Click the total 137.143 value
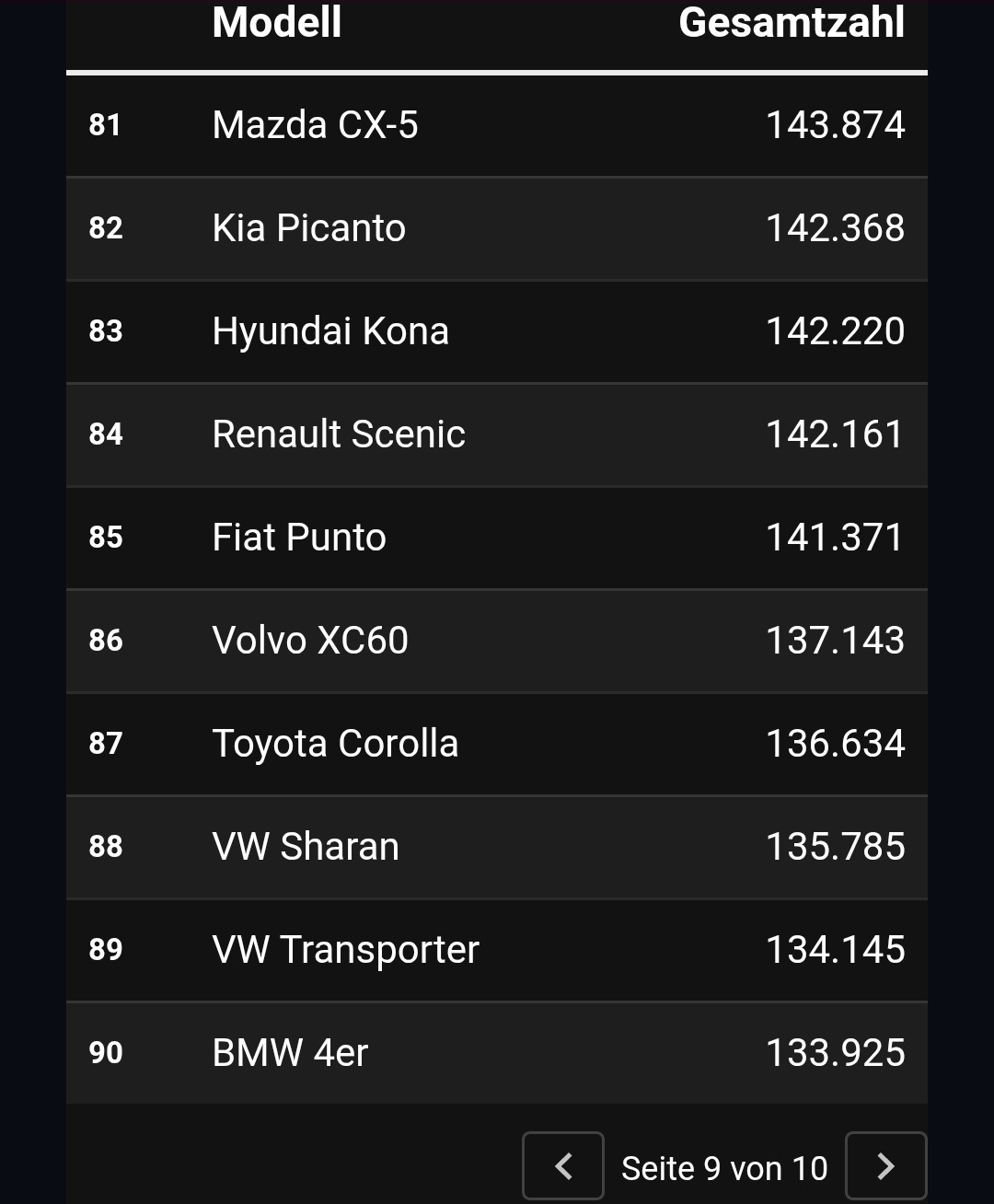 [836, 641]
